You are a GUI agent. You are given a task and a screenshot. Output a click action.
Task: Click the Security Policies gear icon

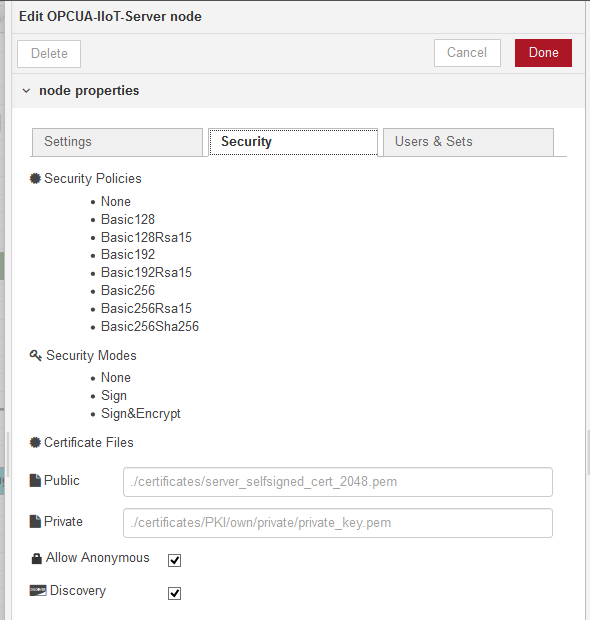click(35, 179)
